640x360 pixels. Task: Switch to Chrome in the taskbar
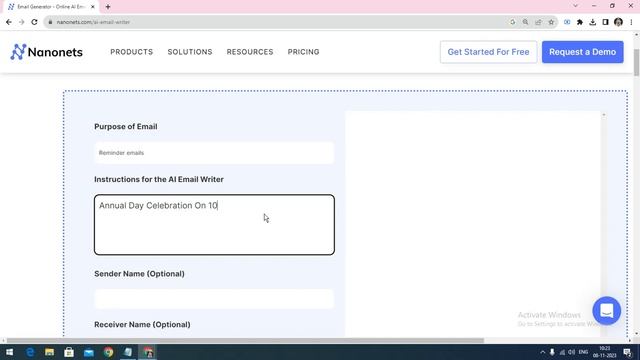[108, 352]
